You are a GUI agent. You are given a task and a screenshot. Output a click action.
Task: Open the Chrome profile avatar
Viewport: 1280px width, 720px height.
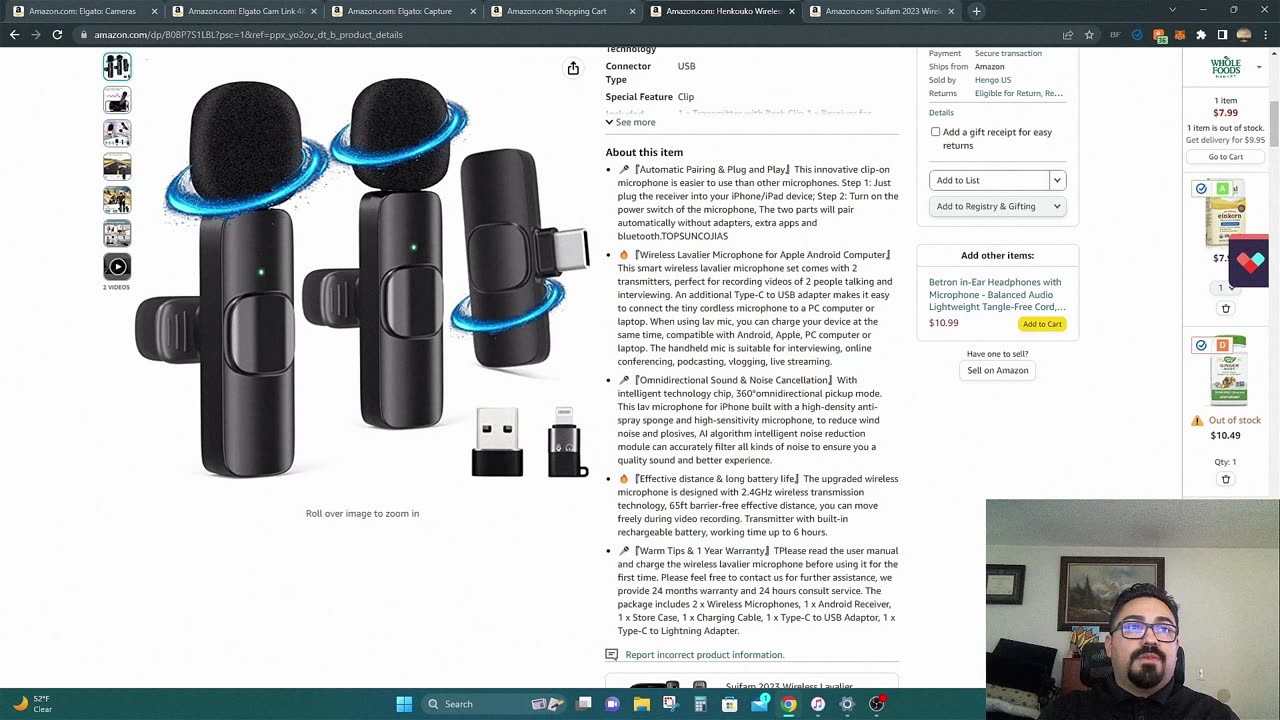(1244, 35)
